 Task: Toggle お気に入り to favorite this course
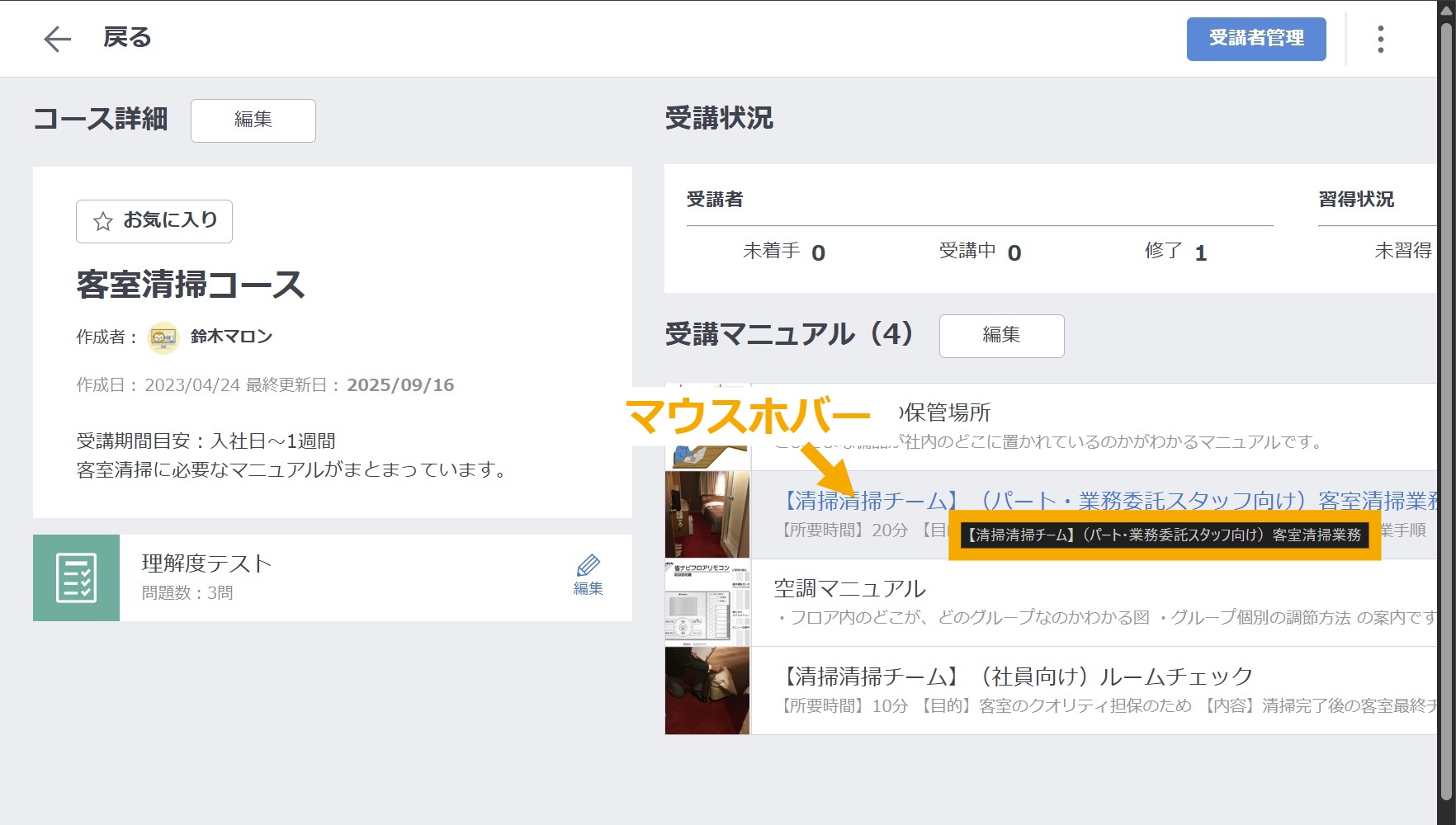point(154,221)
